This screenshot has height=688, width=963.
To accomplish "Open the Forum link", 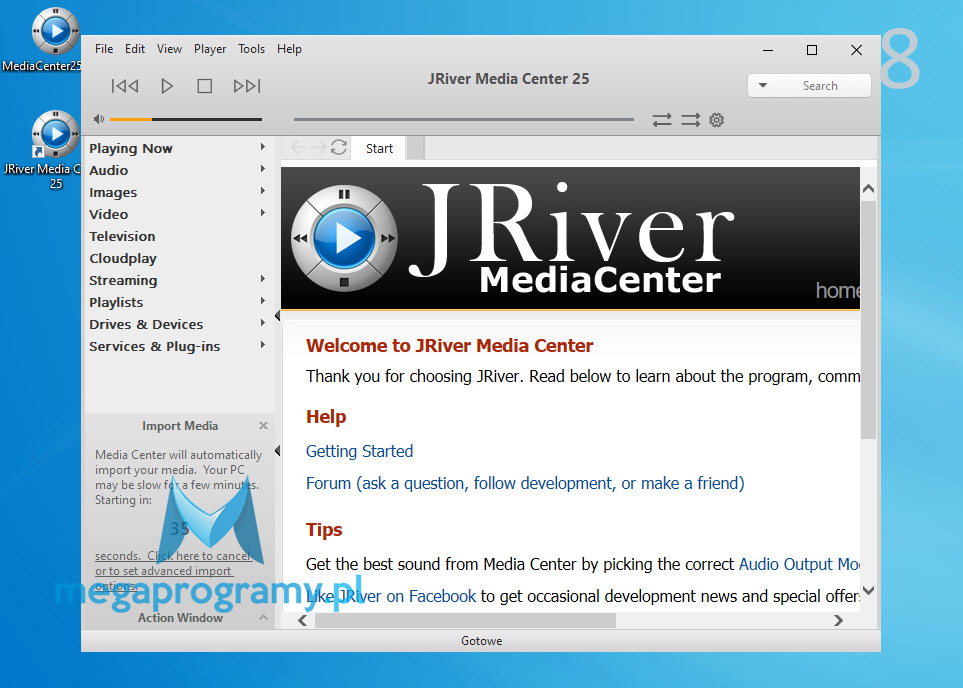I will pyautogui.click(x=525, y=483).
